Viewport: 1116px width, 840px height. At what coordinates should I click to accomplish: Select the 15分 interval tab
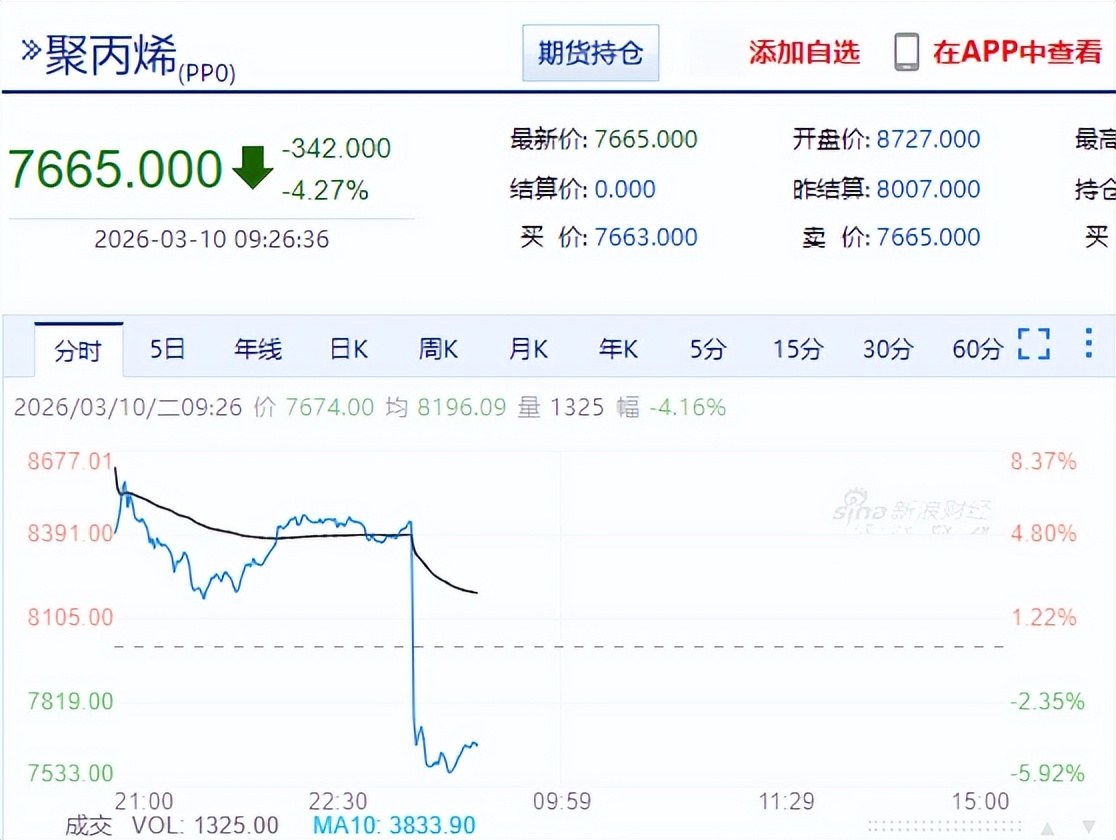pos(797,349)
